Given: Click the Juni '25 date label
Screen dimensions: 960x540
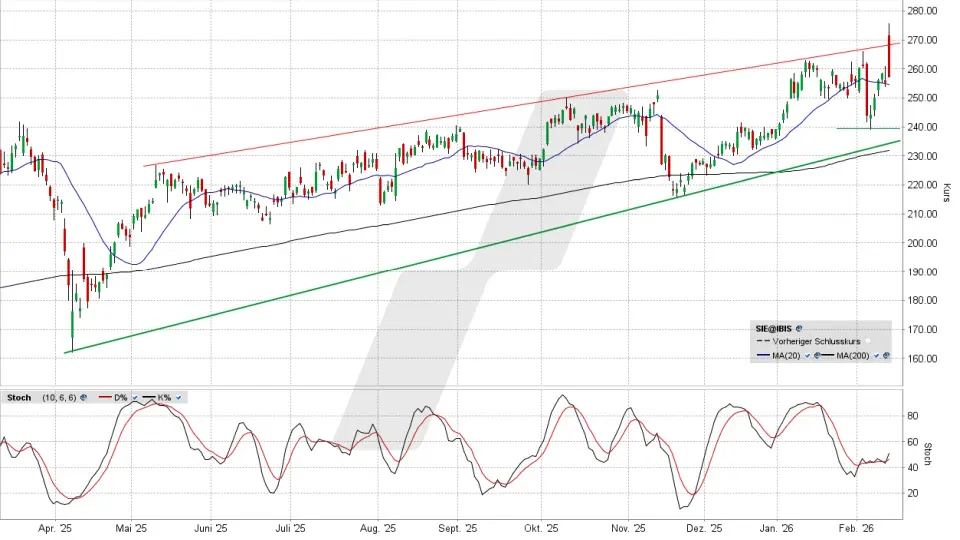Looking at the screenshot, I should (x=211, y=528).
